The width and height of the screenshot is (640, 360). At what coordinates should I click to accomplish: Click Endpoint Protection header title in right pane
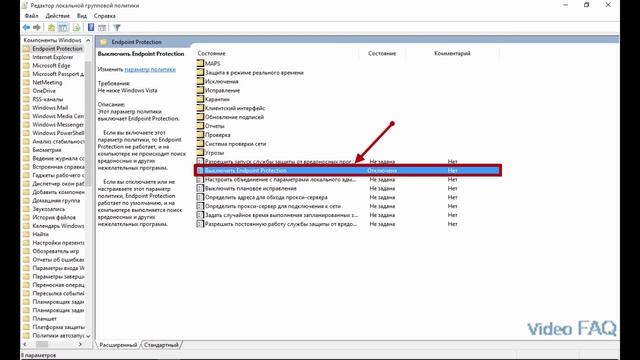click(x=136, y=42)
